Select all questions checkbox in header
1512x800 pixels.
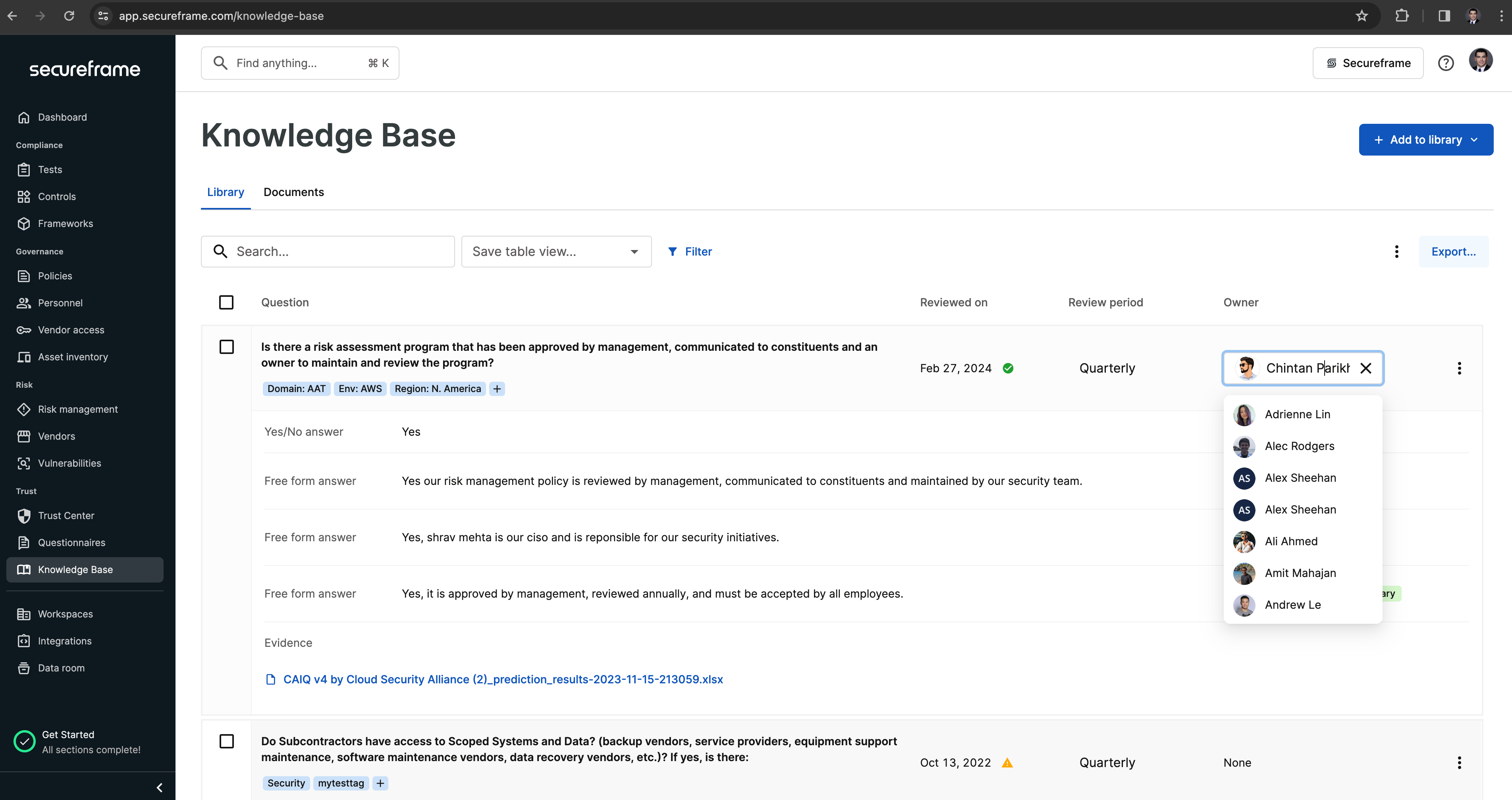226,303
